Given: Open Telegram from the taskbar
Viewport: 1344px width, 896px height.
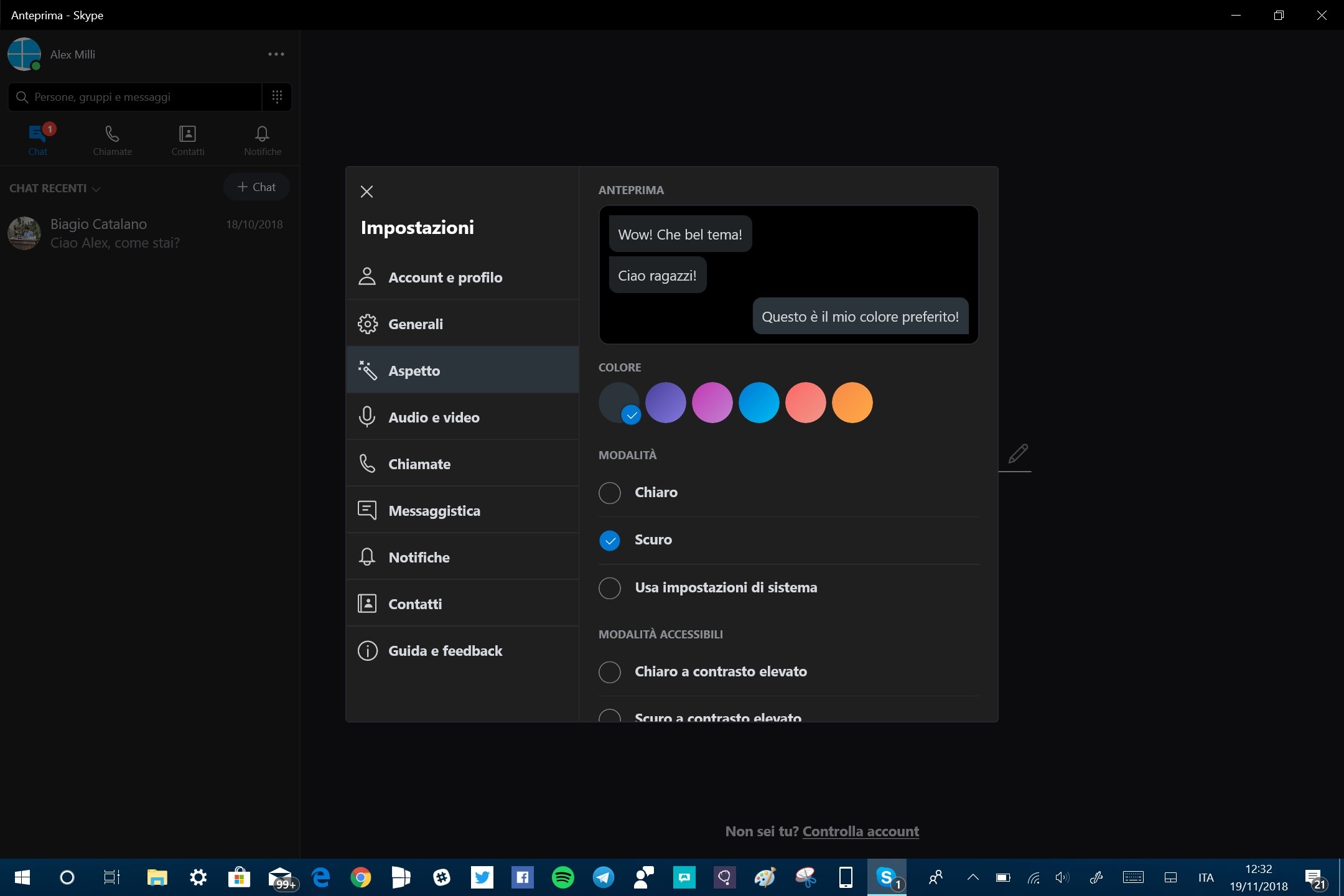Looking at the screenshot, I should (604, 877).
